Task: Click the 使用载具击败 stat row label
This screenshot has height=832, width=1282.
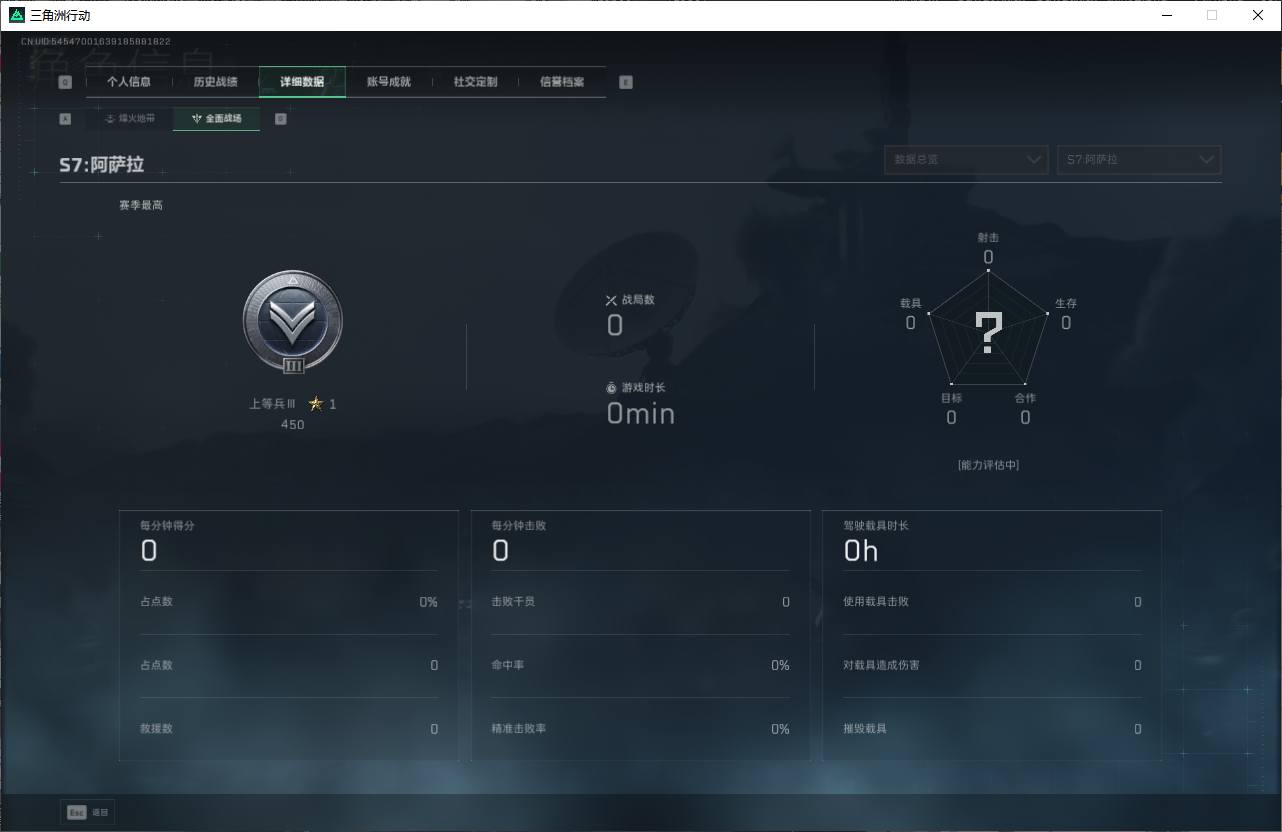Action: pos(876,602)
